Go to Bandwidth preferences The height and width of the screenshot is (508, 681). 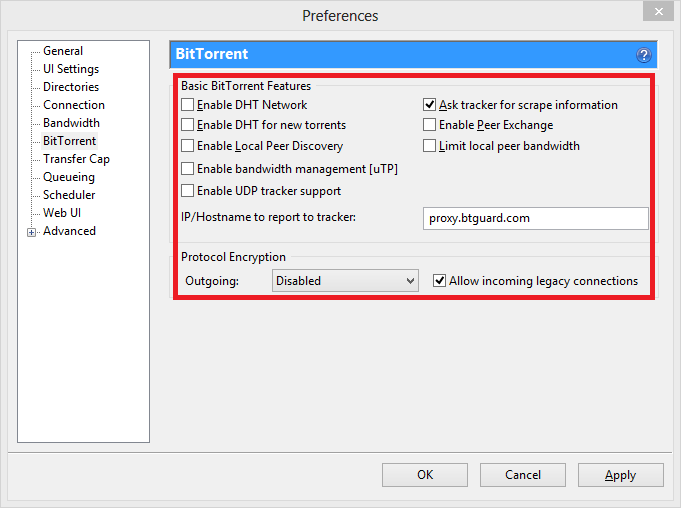click(x=71, y=123)
